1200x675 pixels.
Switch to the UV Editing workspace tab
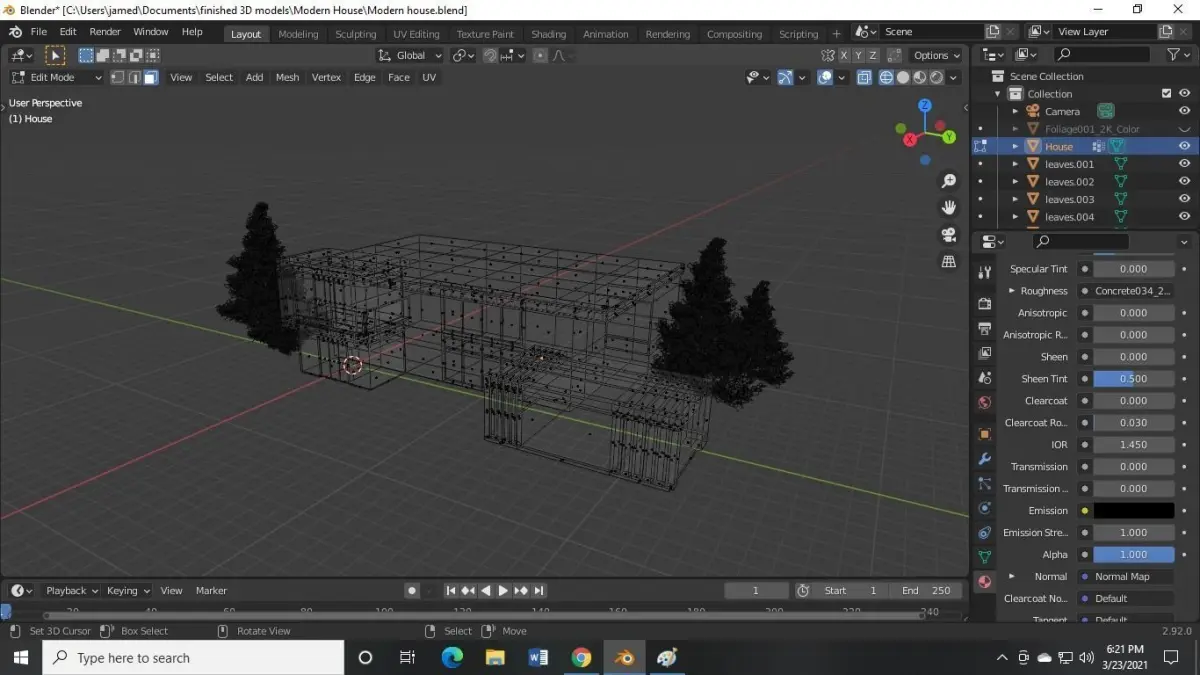tap(416, 34)
